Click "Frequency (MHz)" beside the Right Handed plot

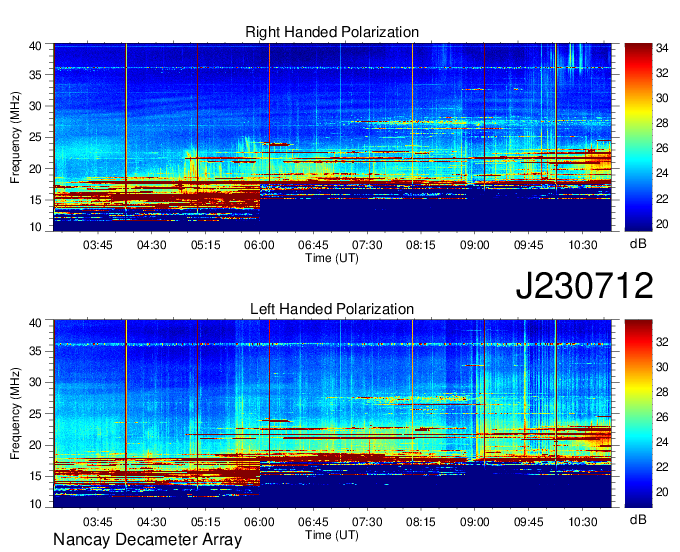[x=15, y=137]
